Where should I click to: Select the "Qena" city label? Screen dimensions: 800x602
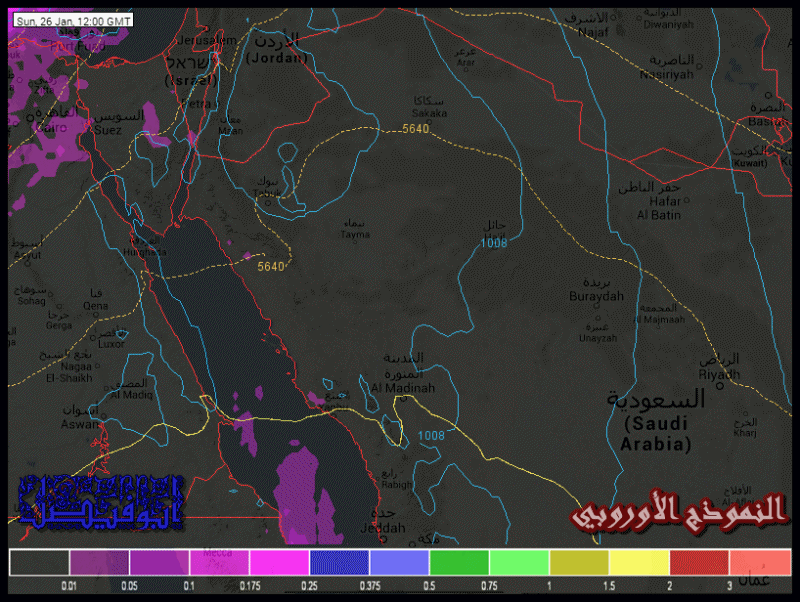click(x=95, y=306)
